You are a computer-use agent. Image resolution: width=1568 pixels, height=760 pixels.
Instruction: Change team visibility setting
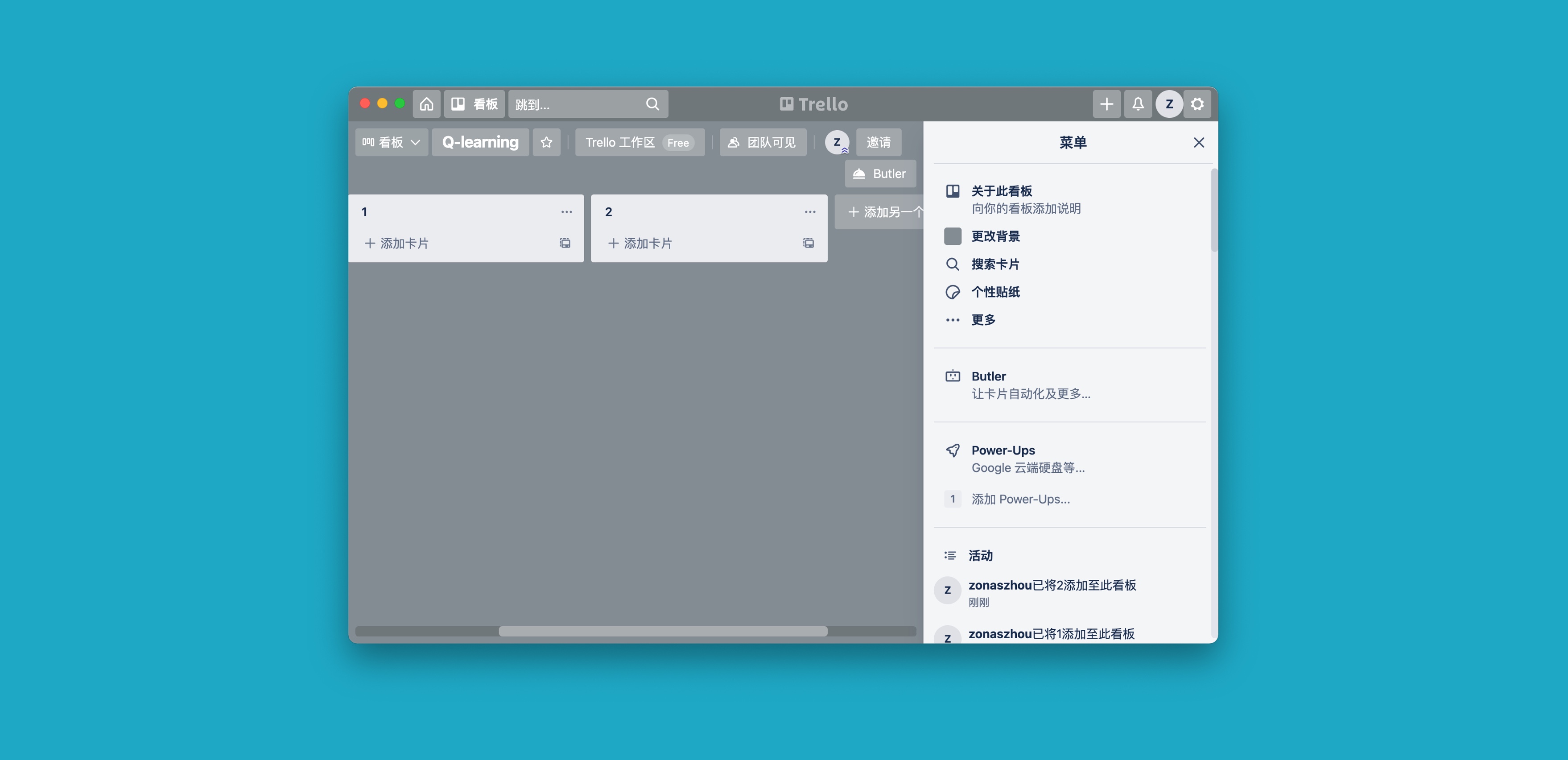pos(763,142)
